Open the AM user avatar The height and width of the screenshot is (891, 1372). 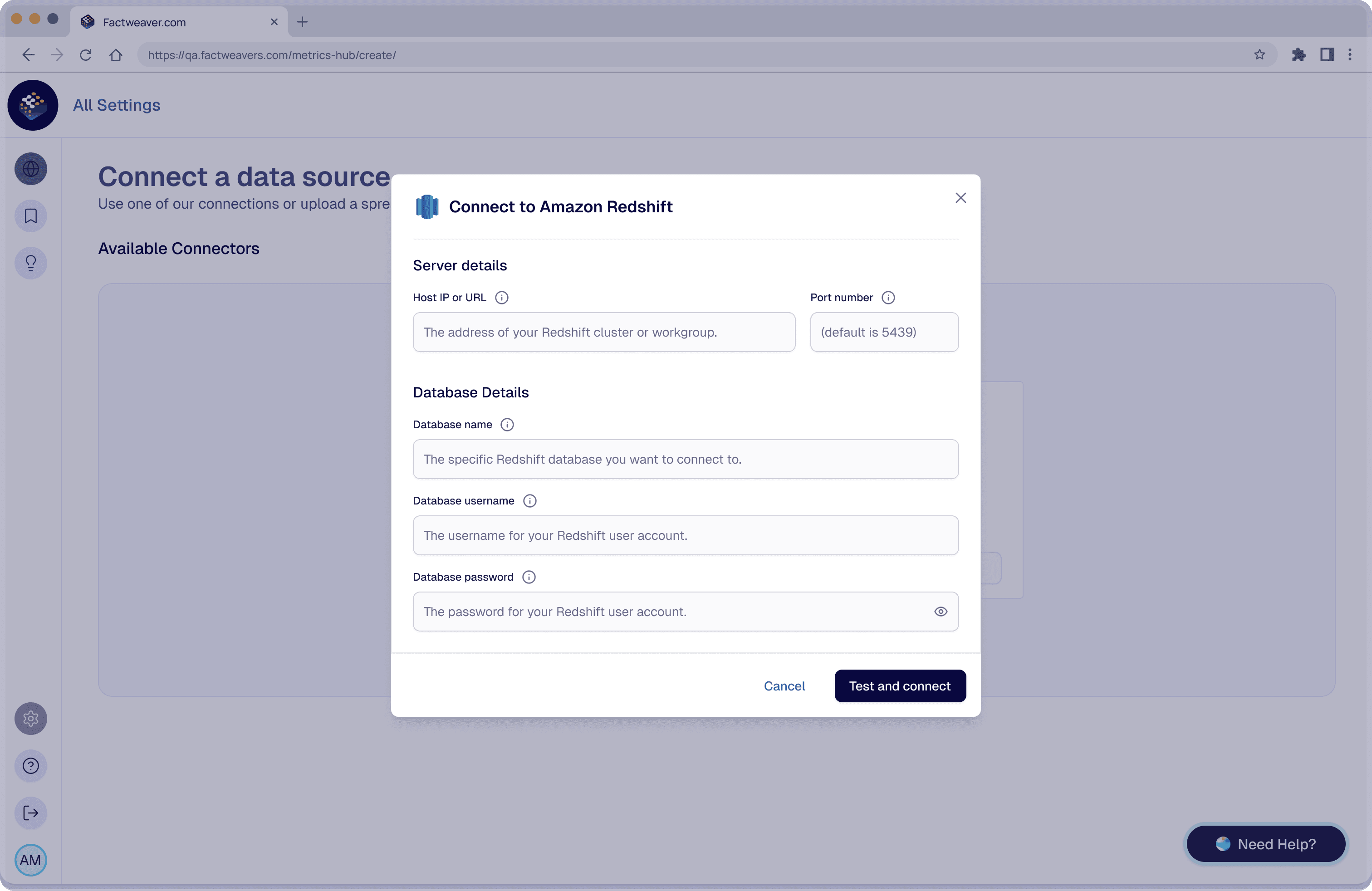tap(30, 861)
